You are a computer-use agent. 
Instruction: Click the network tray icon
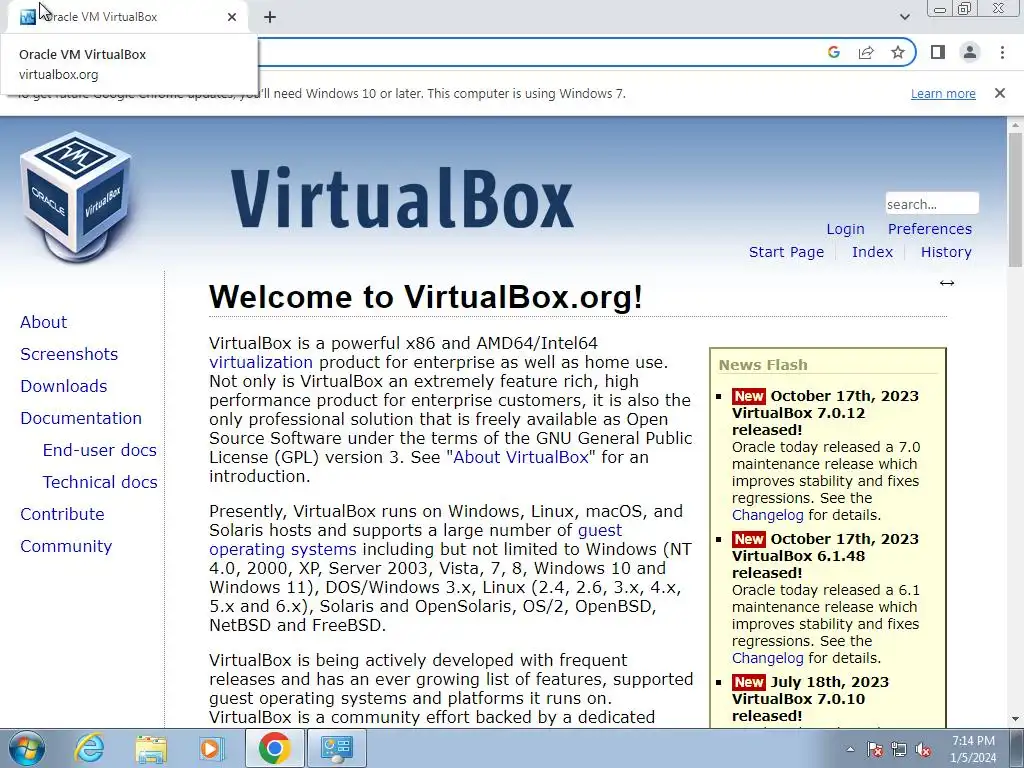[x=899, y=749]
